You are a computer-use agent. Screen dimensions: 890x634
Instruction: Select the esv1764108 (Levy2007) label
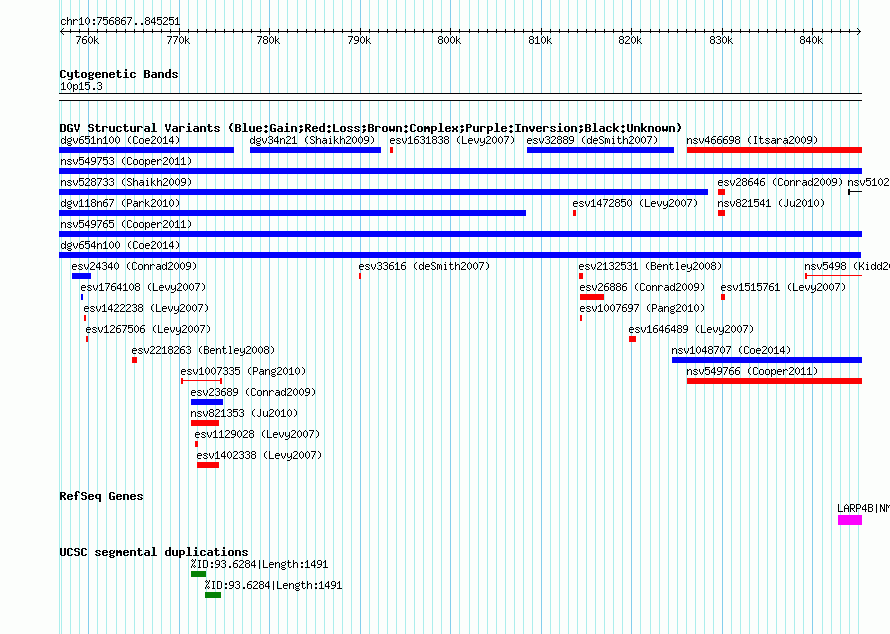coord(143,287)
